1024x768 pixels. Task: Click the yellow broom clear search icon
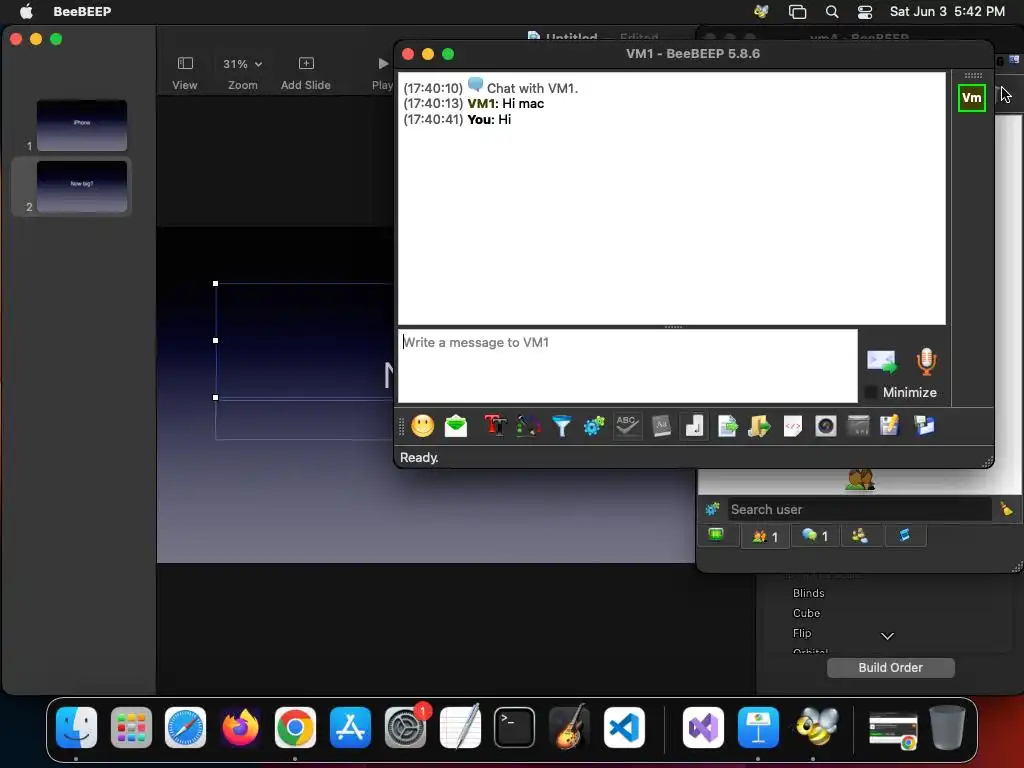point(1006,509)
